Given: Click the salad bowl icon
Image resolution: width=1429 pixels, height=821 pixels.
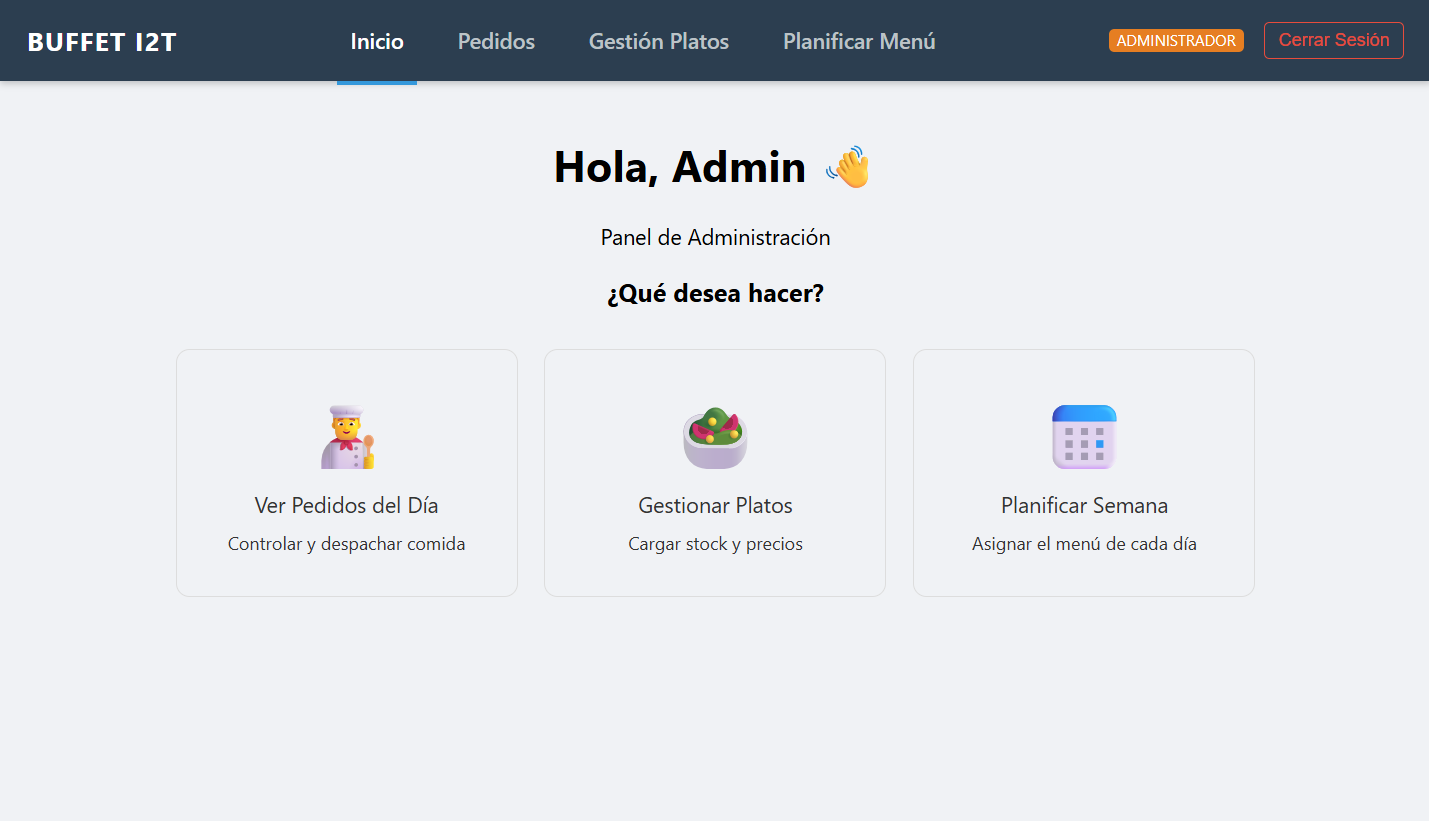Looking at the screenshot, I should [715, 438].
